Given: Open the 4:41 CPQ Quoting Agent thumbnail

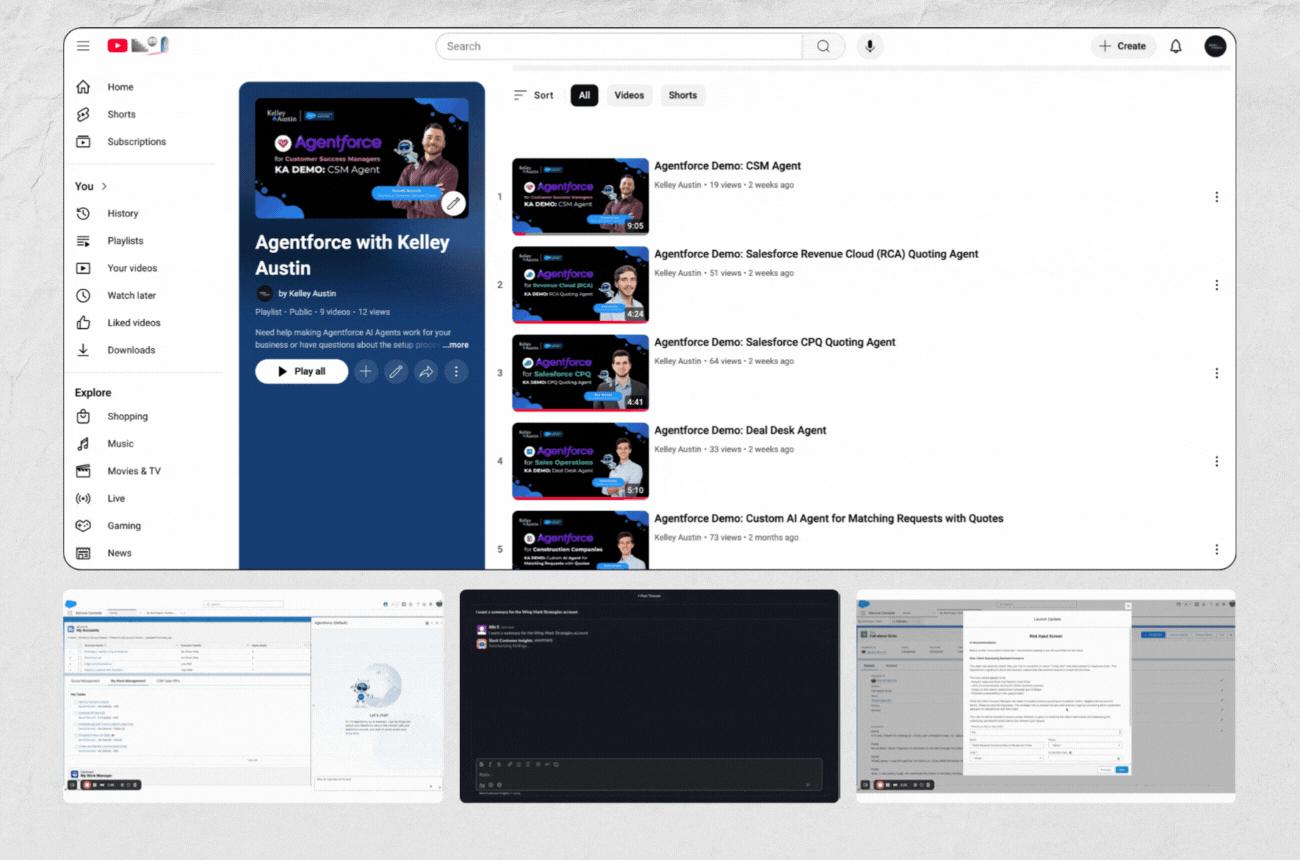Looking at the screenshot, I should click(580, 372).
